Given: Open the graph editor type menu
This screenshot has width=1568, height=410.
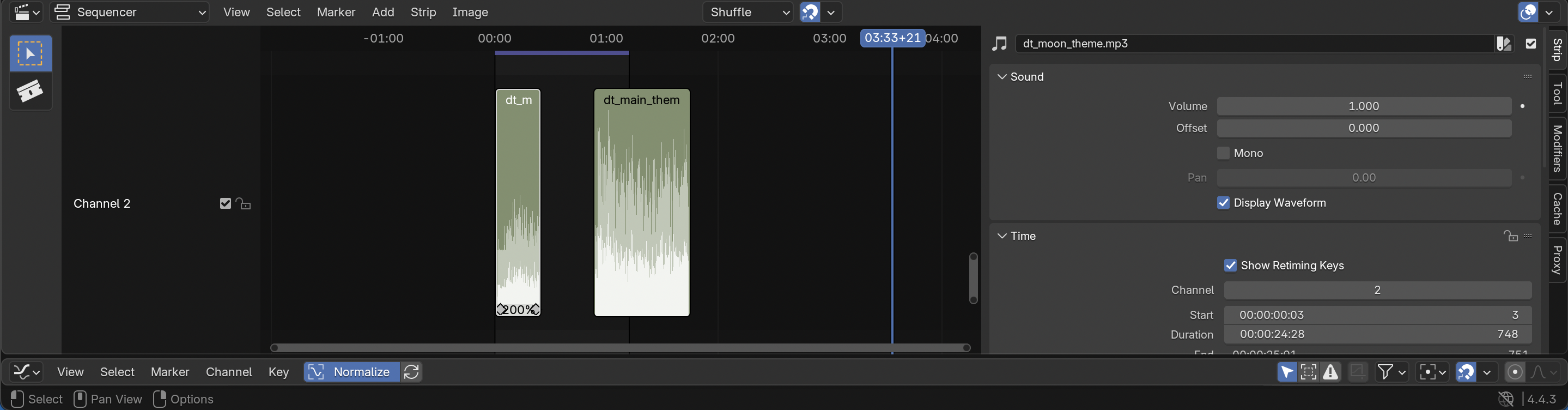Looking at the screenshot, I should (x=26, y=372).
